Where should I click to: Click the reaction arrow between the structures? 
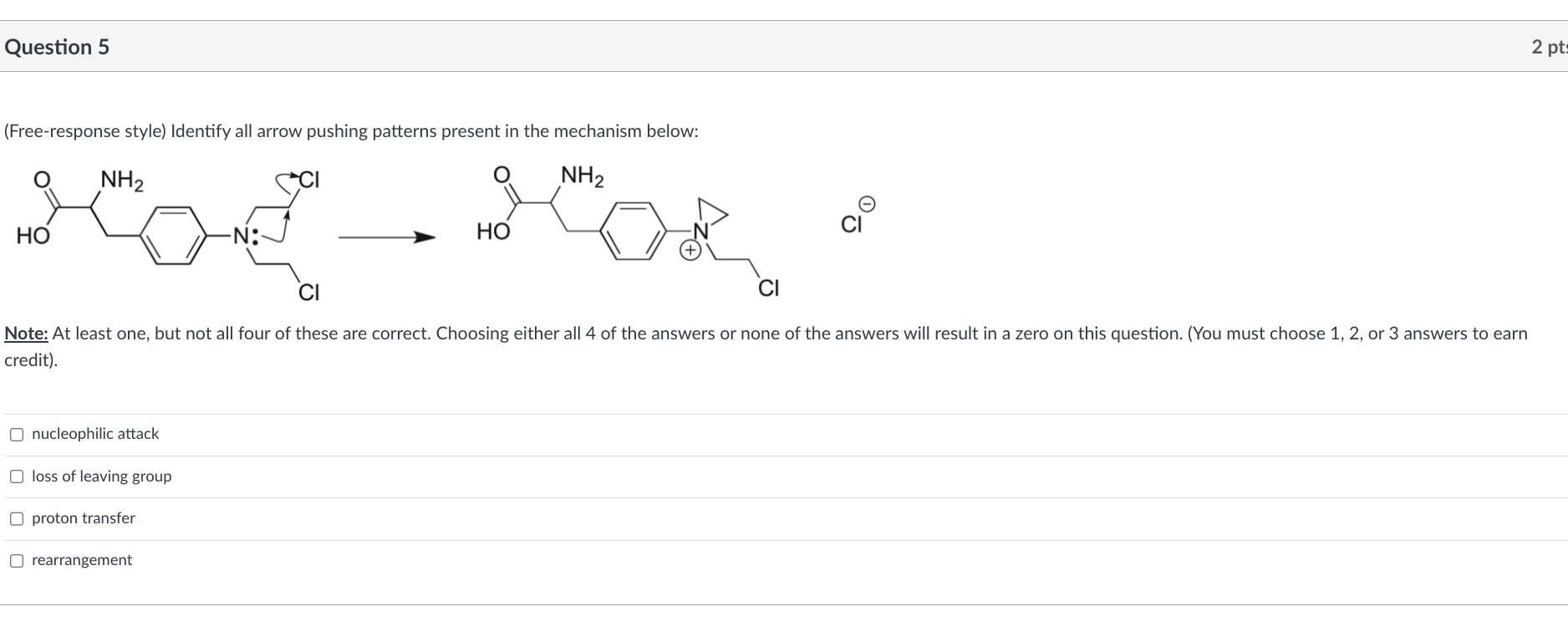387,237
